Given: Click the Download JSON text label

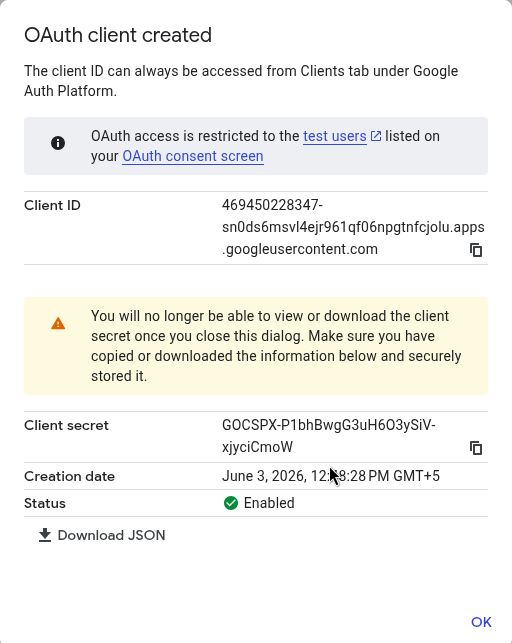Looking at the screenshot, I should pyautogui.click(x=112, y=535).
